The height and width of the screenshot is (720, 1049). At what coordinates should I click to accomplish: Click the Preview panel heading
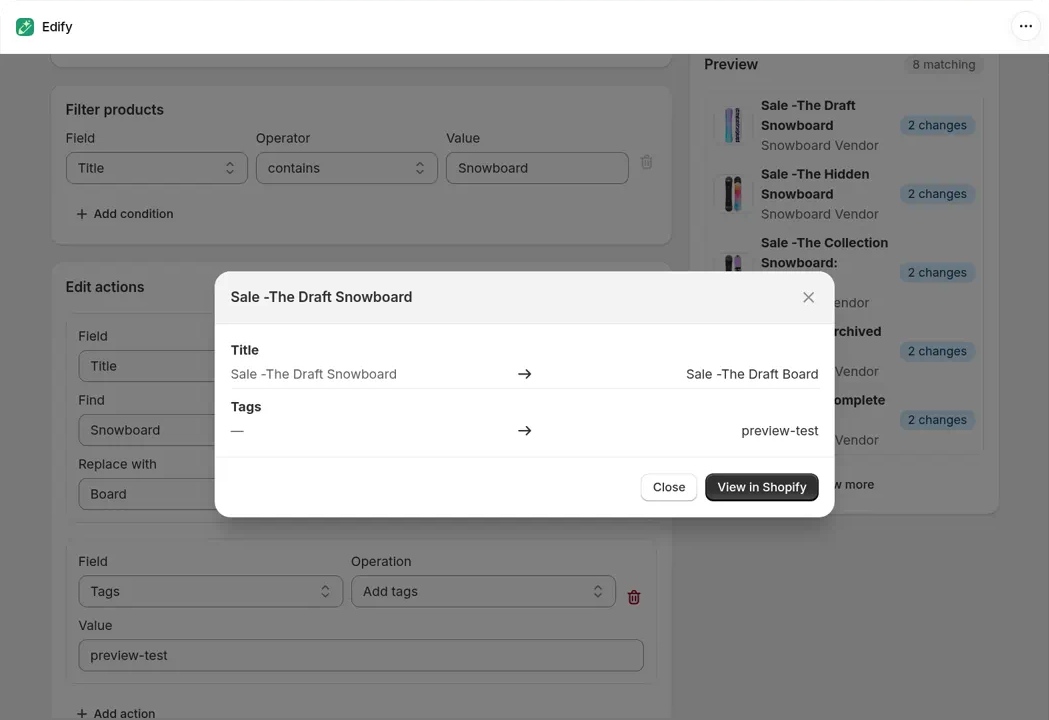(x=731, y=64)
